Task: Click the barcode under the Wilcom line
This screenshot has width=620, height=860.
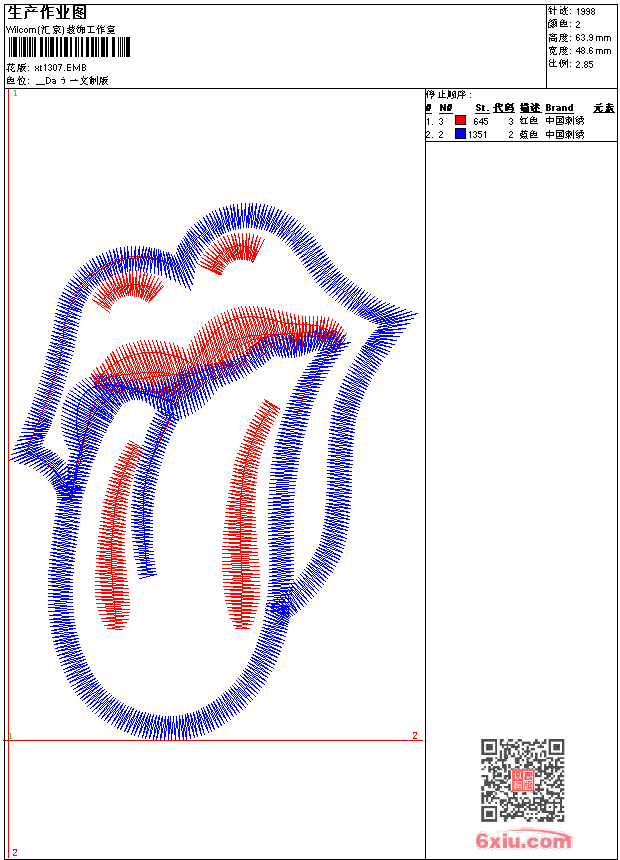Action: (x=69, y=47)
